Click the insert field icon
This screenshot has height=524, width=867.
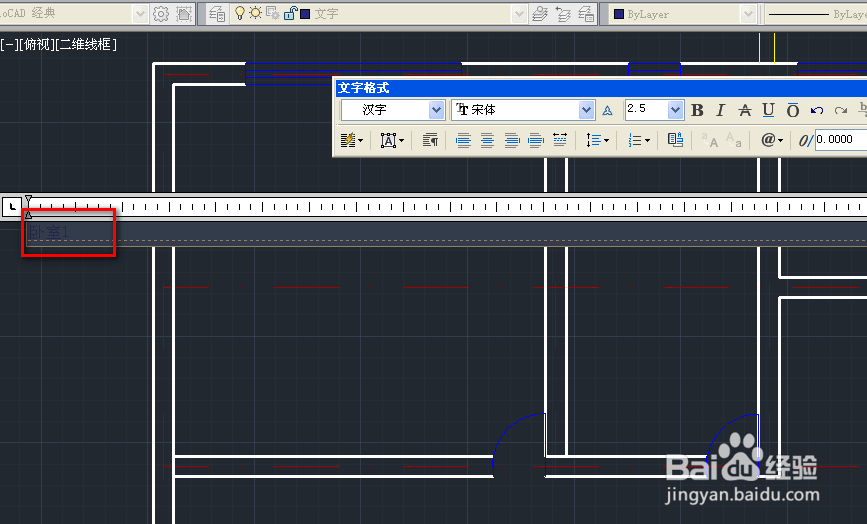coord(675,140)
